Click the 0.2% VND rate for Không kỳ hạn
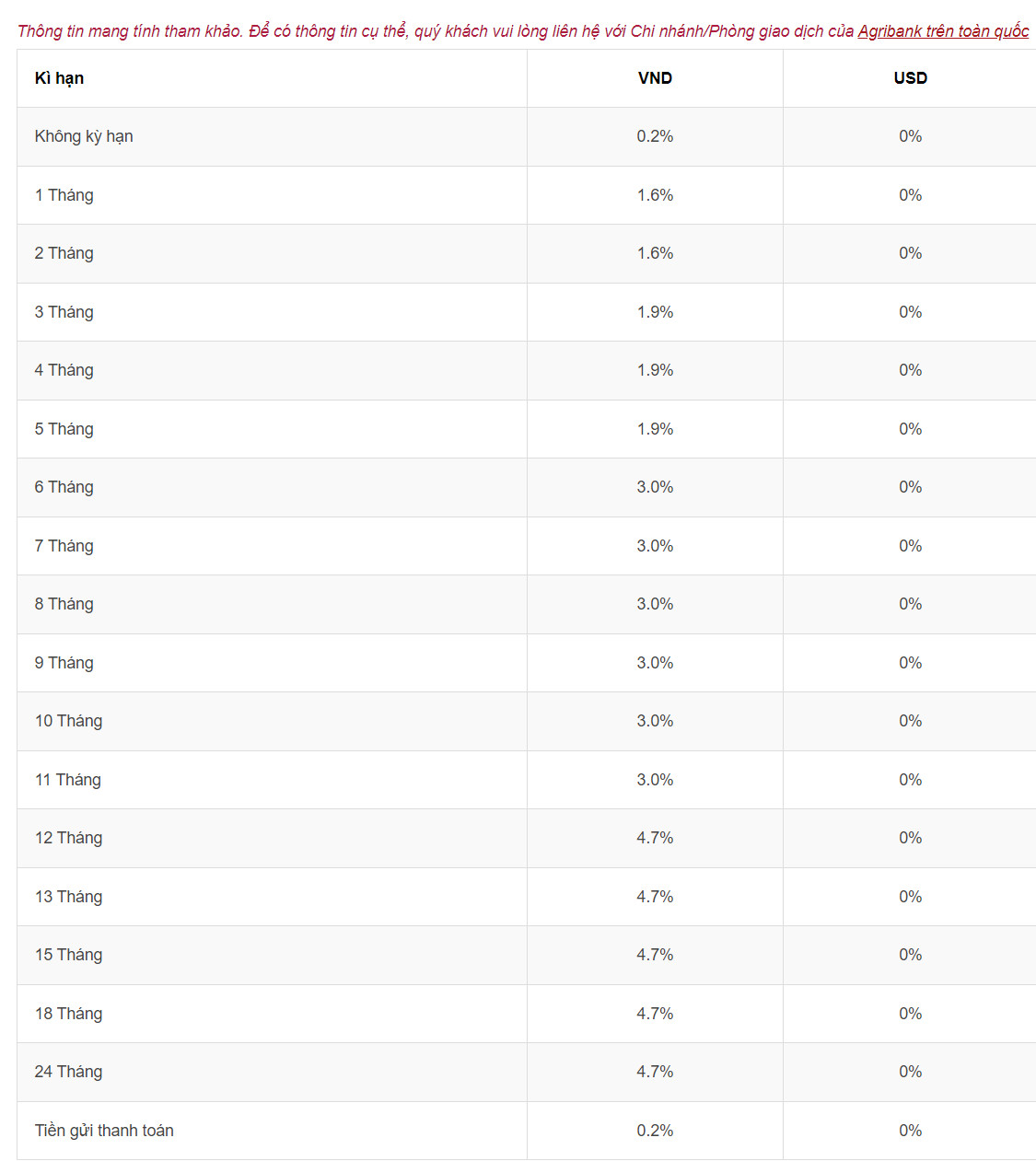Viewport: 1036px width, 1161px height. point(655,136)
